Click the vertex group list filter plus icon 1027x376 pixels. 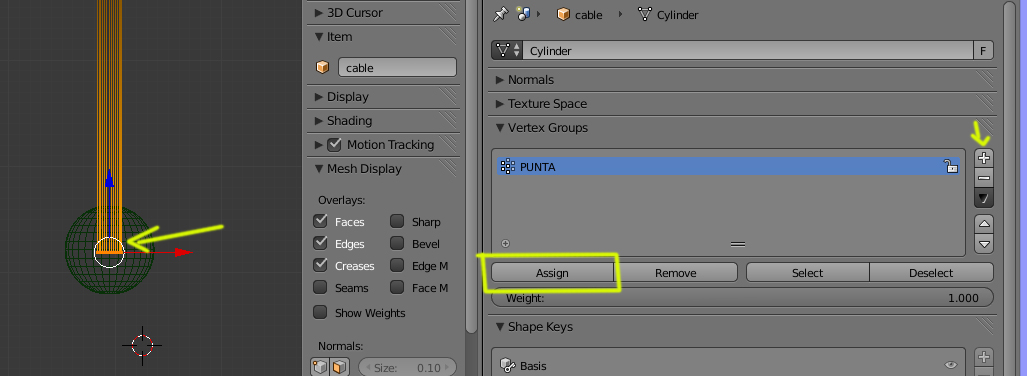pyautogui.click(x=505, y=244)
